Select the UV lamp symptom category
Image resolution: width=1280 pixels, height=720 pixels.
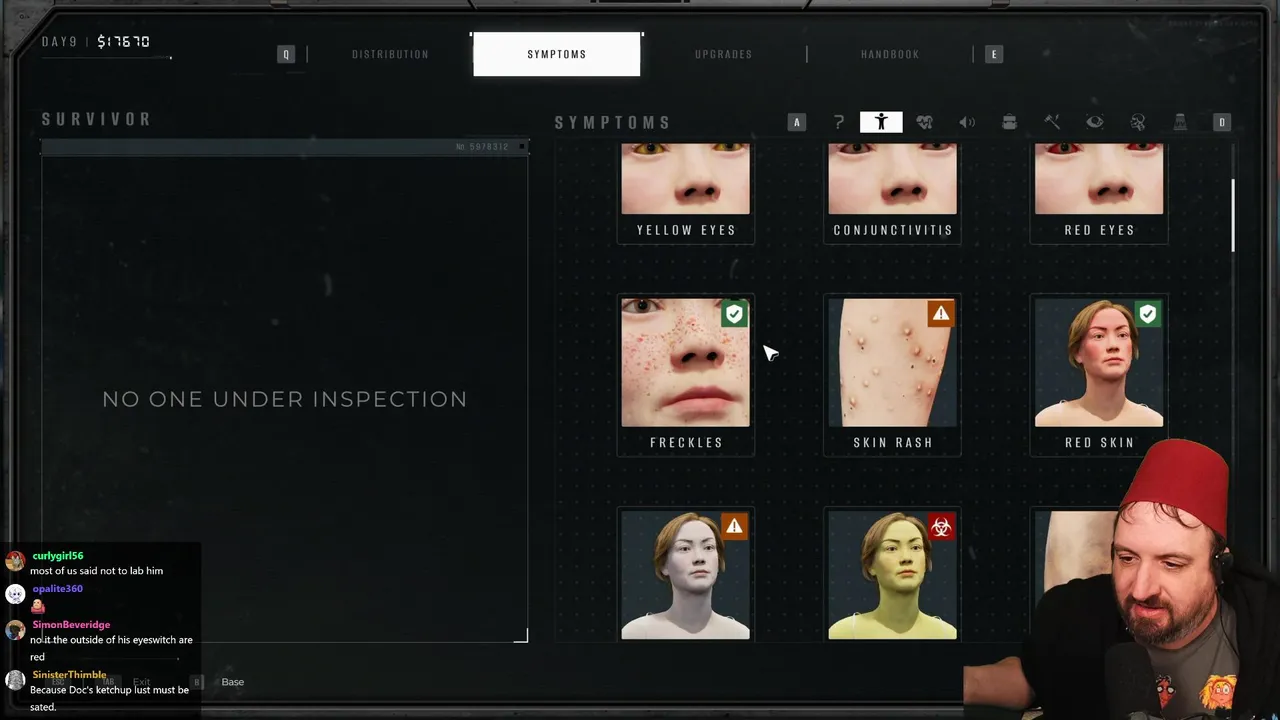click(x=1180, y=122)
